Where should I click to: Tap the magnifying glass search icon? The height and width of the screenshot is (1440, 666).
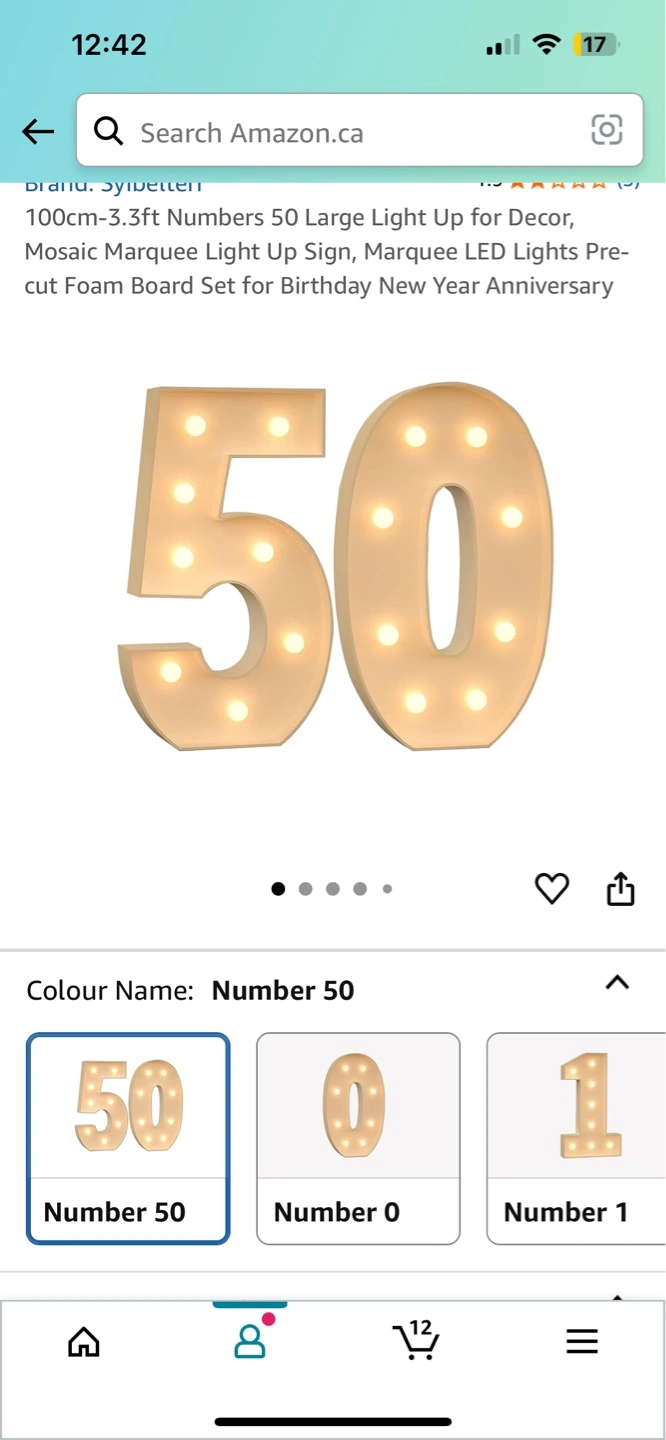[108, 131]
